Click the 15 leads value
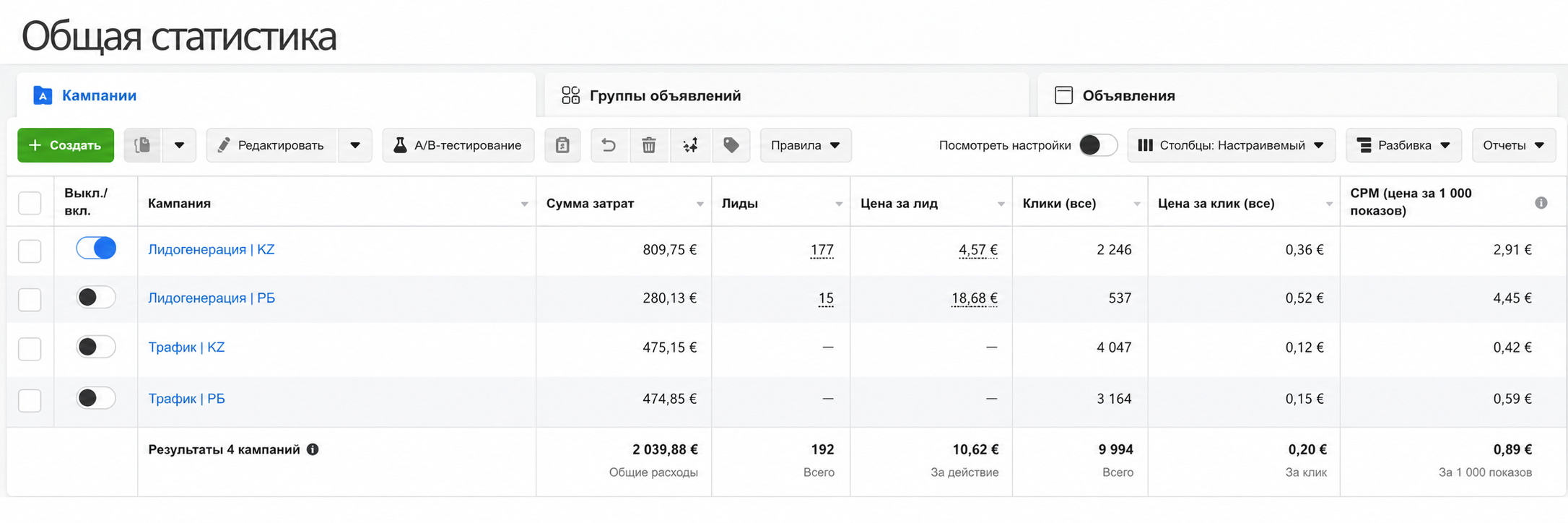Image resolution: width=1568 pixels, height=523 pixels. (x=826, y=298)
